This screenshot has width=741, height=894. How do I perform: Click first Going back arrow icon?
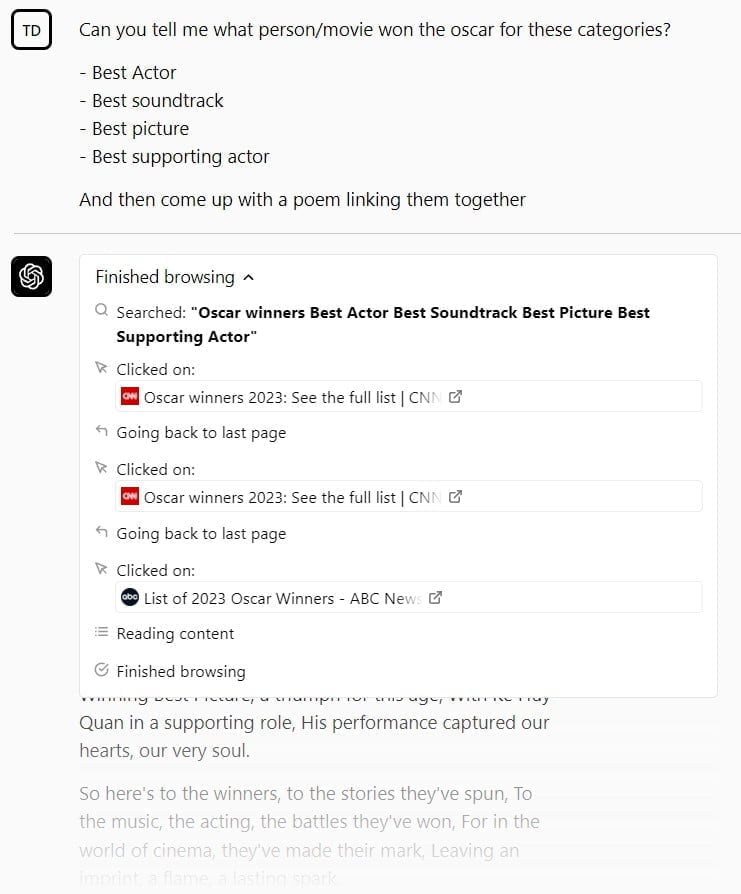pos(101,432)
